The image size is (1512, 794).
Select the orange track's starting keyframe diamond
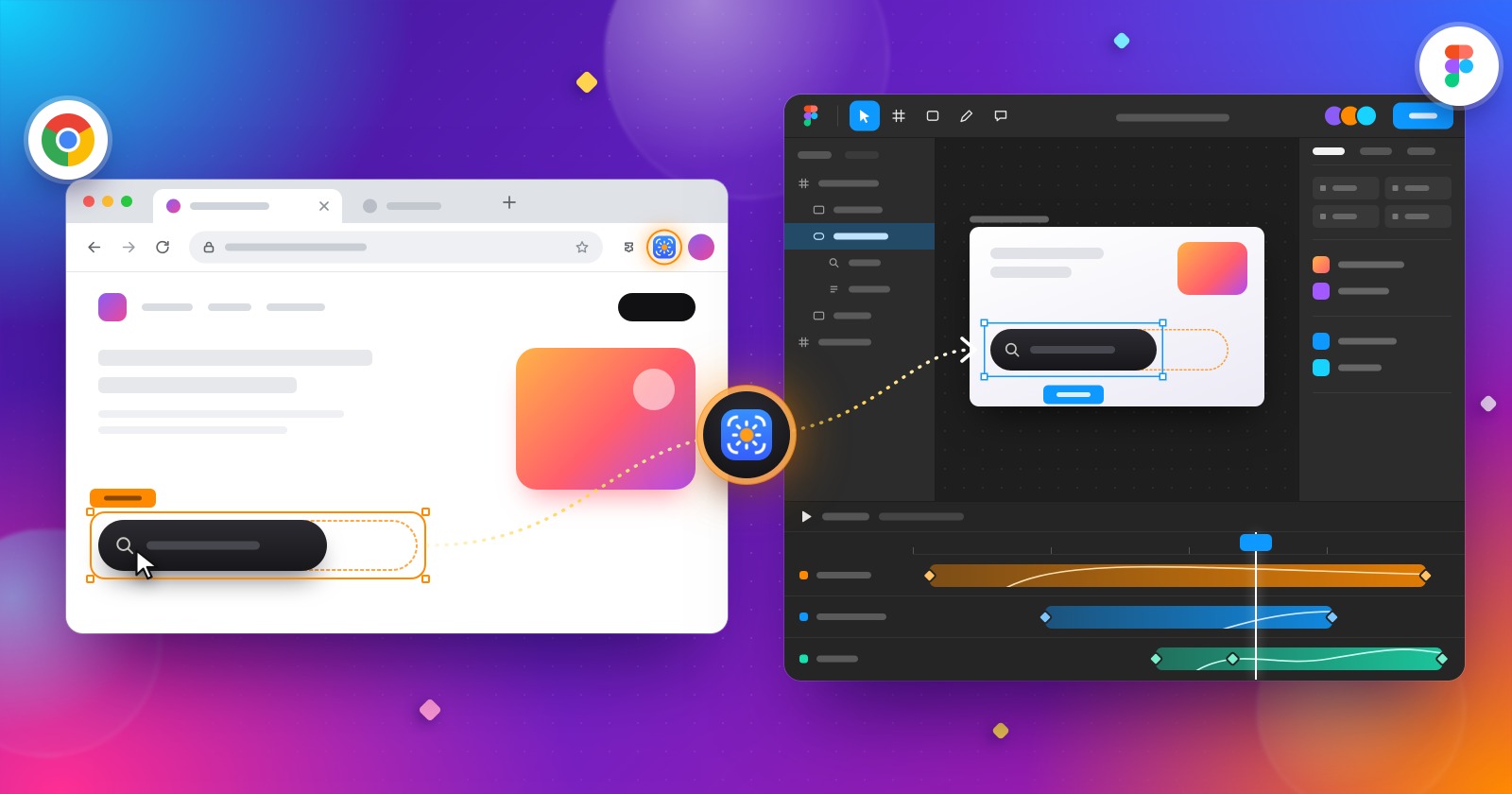[x=930, y=576]
